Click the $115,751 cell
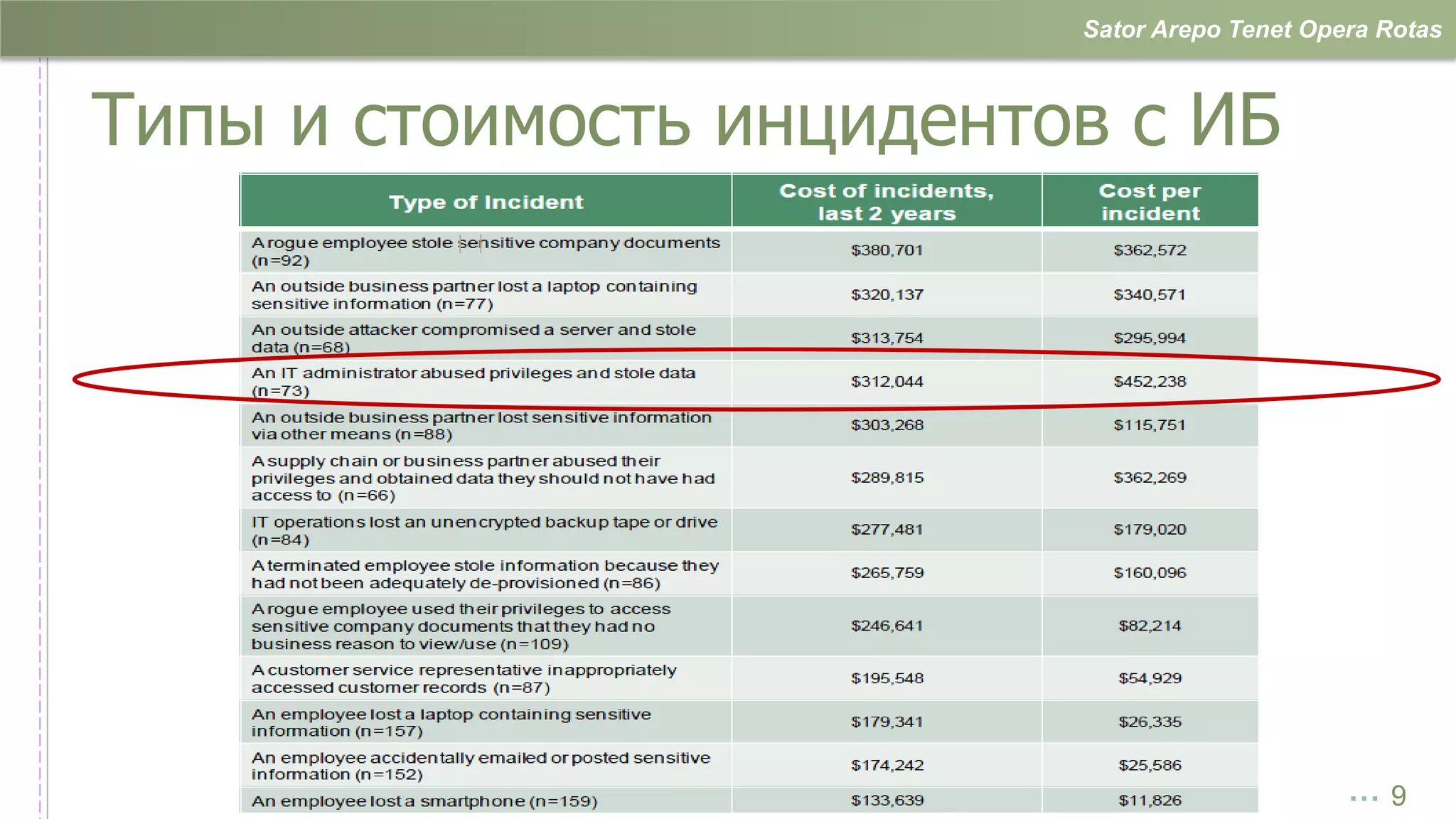The height and width of the screenshot is (819, 1456). 1150,424
